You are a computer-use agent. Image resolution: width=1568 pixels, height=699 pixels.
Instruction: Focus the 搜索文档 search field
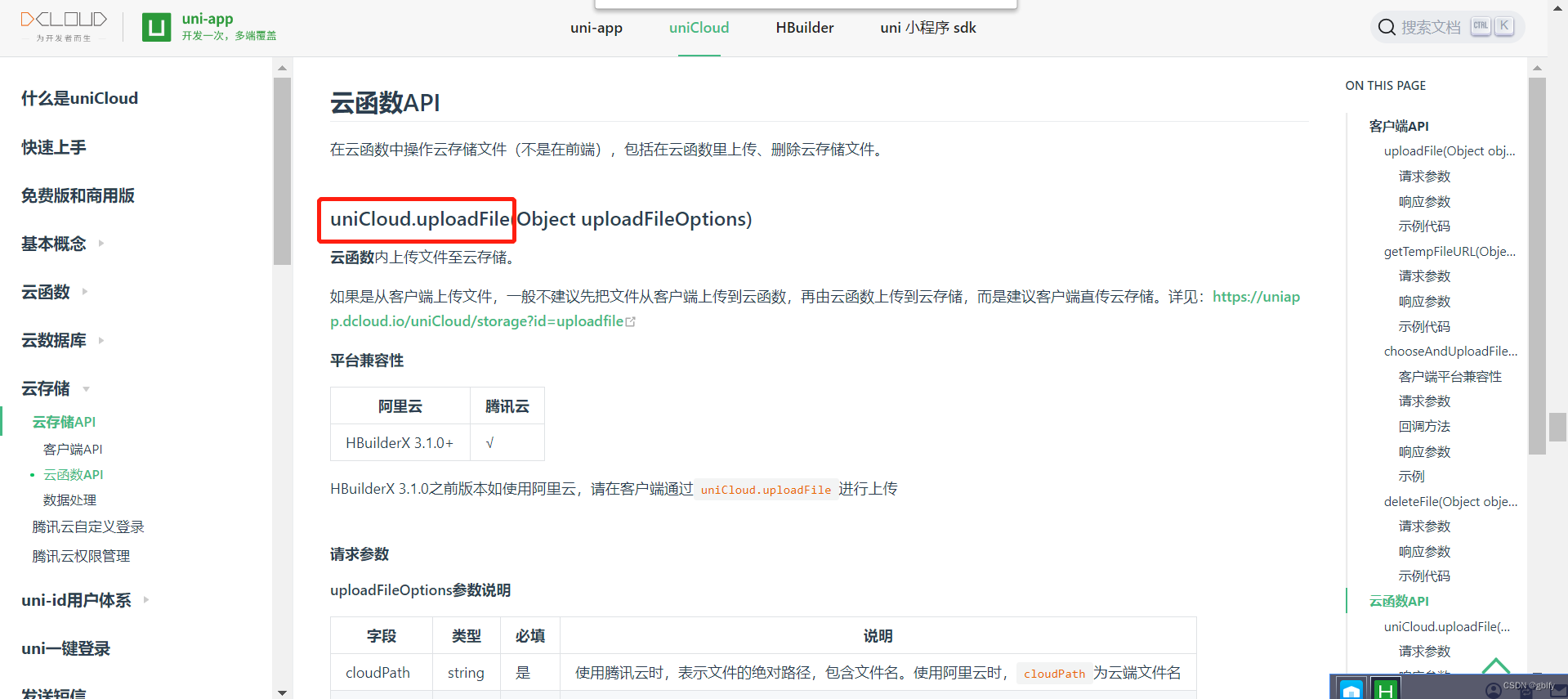pos(1447,27)
